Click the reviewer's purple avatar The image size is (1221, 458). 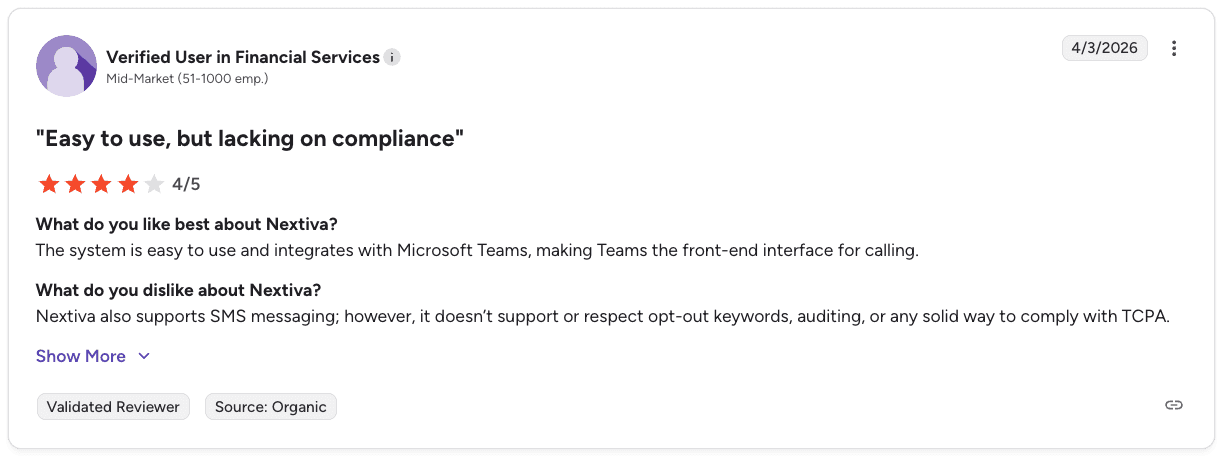[66, 66]
